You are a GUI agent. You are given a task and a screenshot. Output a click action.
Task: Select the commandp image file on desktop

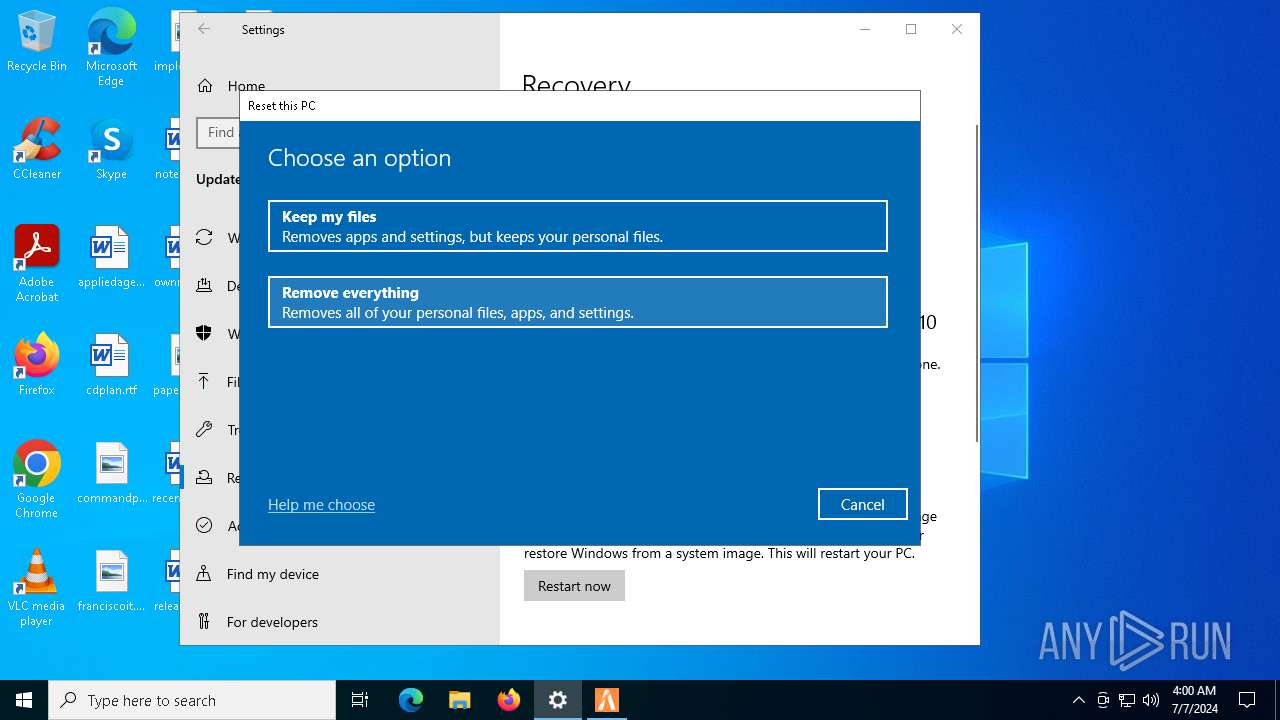(111, 473)
